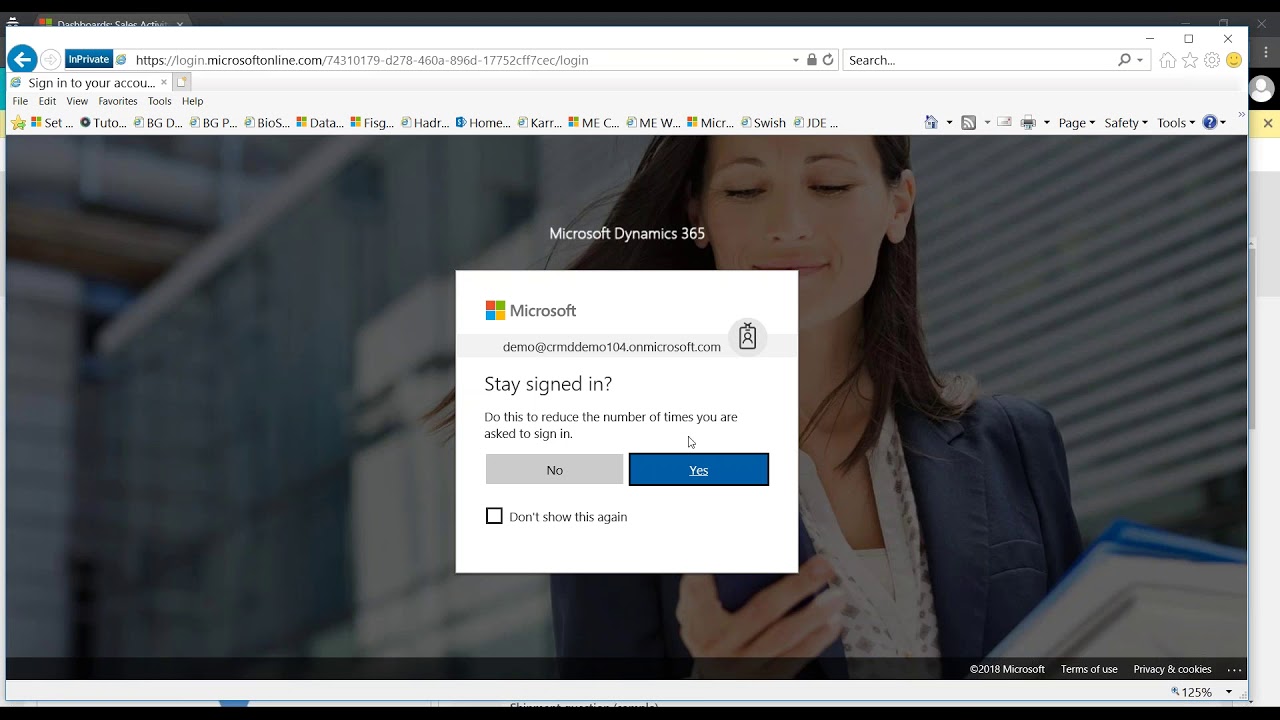1280x720 pixels.
Task: Open the Hadr... favorites bookmark
Action: (425, 123)
